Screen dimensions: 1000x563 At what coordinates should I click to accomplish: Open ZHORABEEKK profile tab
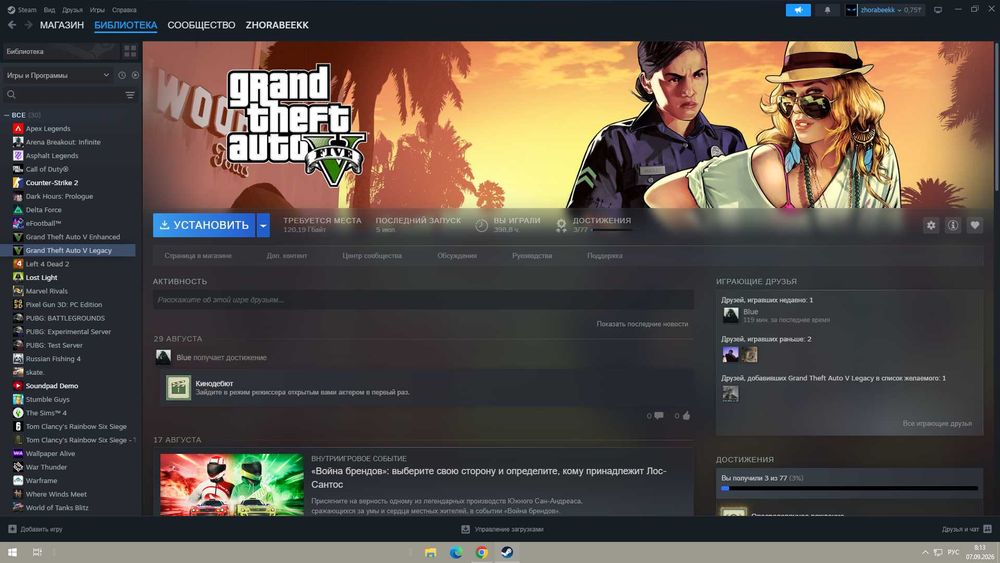click(x=277, y=25)
